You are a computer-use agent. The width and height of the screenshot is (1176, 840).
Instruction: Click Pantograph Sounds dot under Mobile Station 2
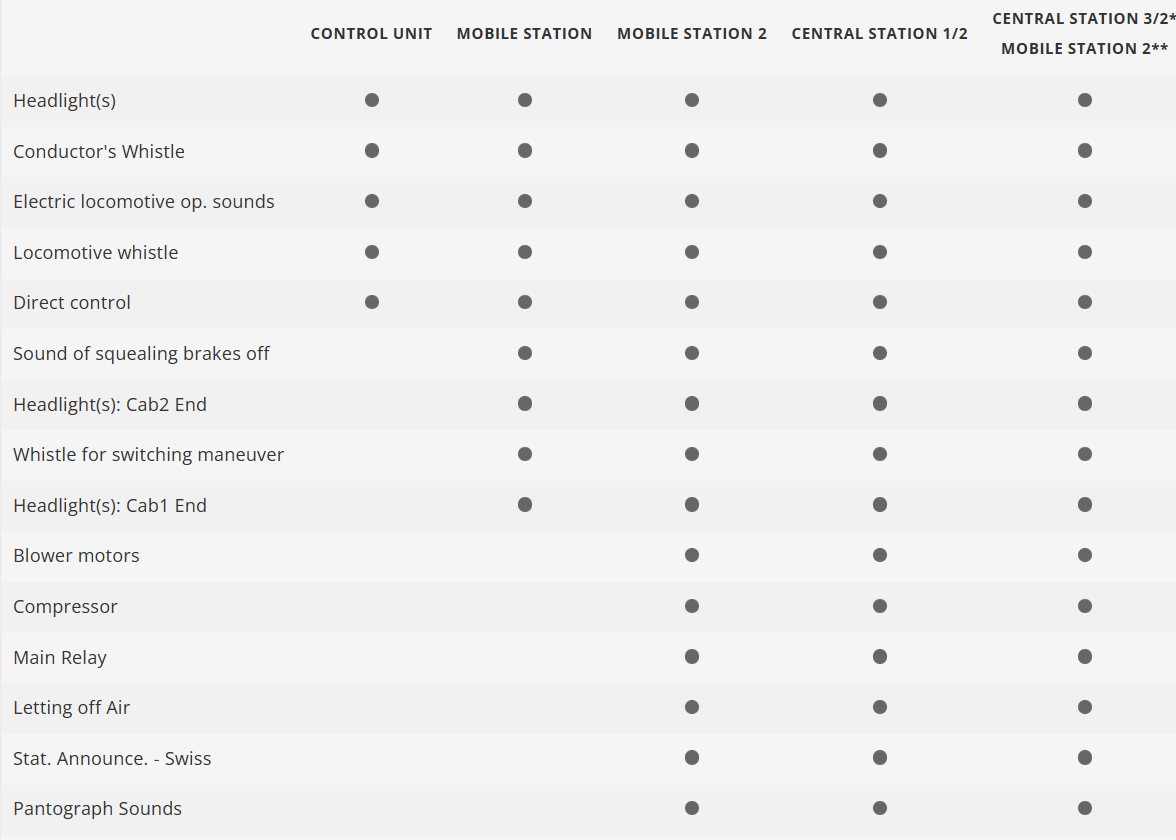pyautogui.click(x=692, y=808)
